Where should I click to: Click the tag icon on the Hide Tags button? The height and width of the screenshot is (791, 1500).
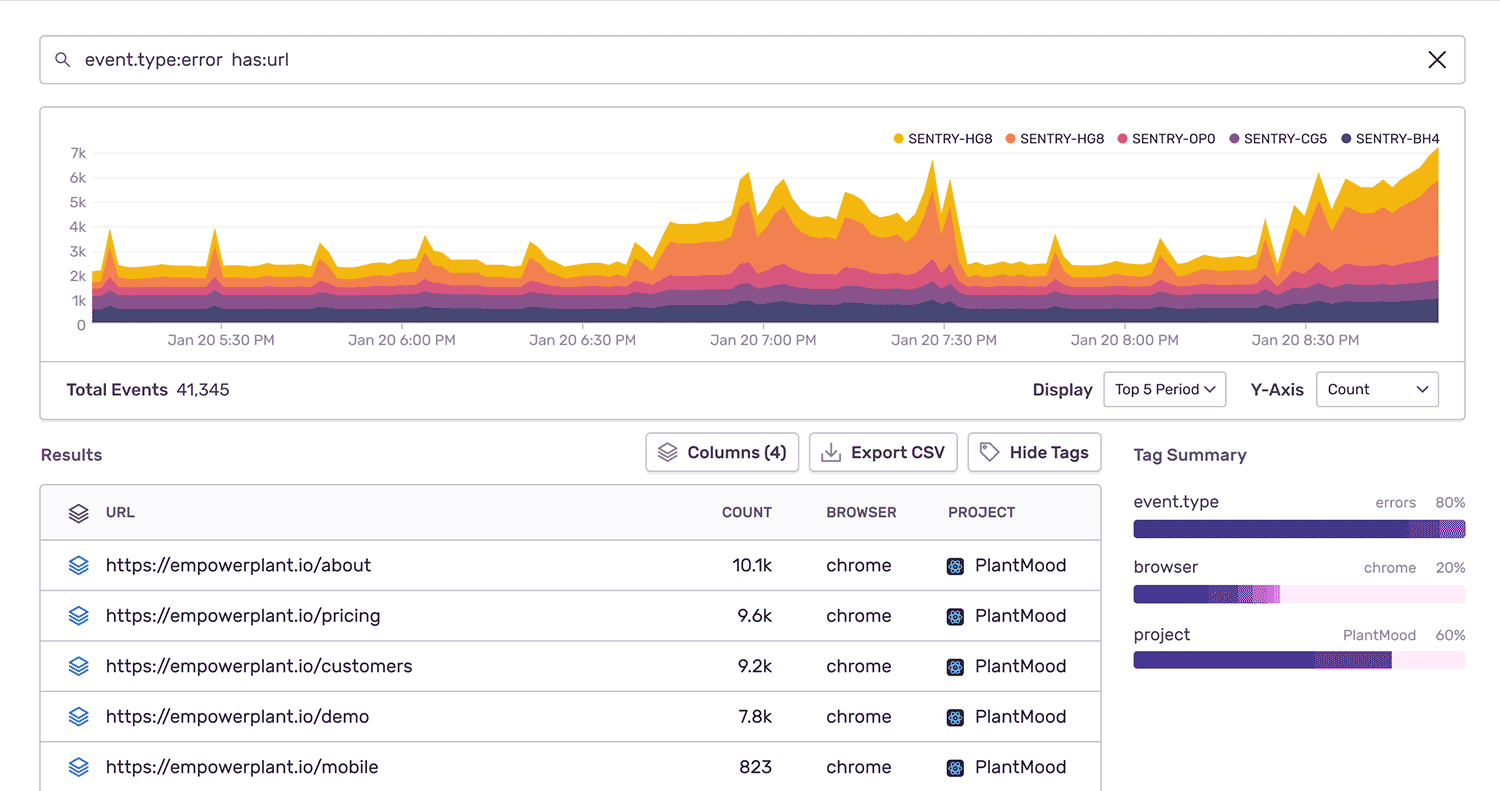click(x=990, y=452)
